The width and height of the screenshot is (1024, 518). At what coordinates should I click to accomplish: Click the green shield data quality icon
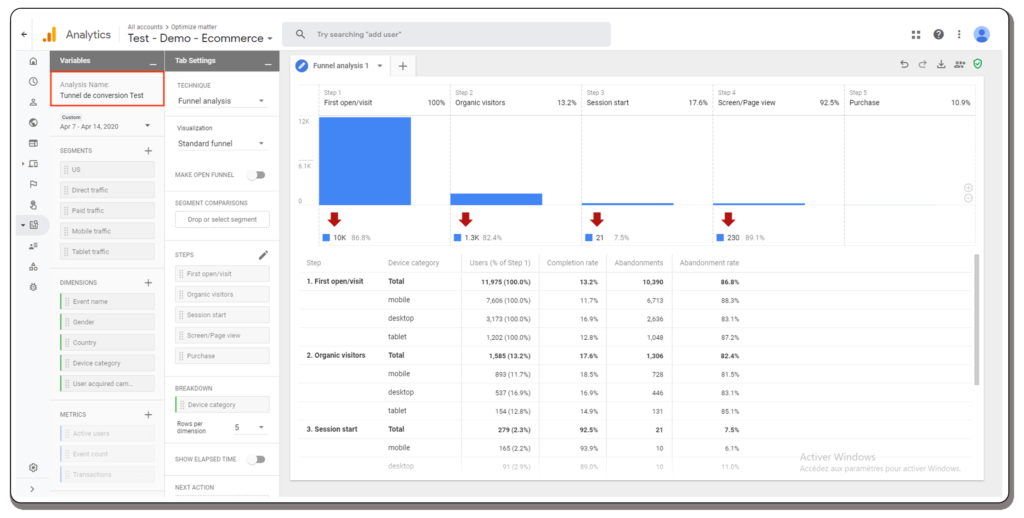point(978,64)
